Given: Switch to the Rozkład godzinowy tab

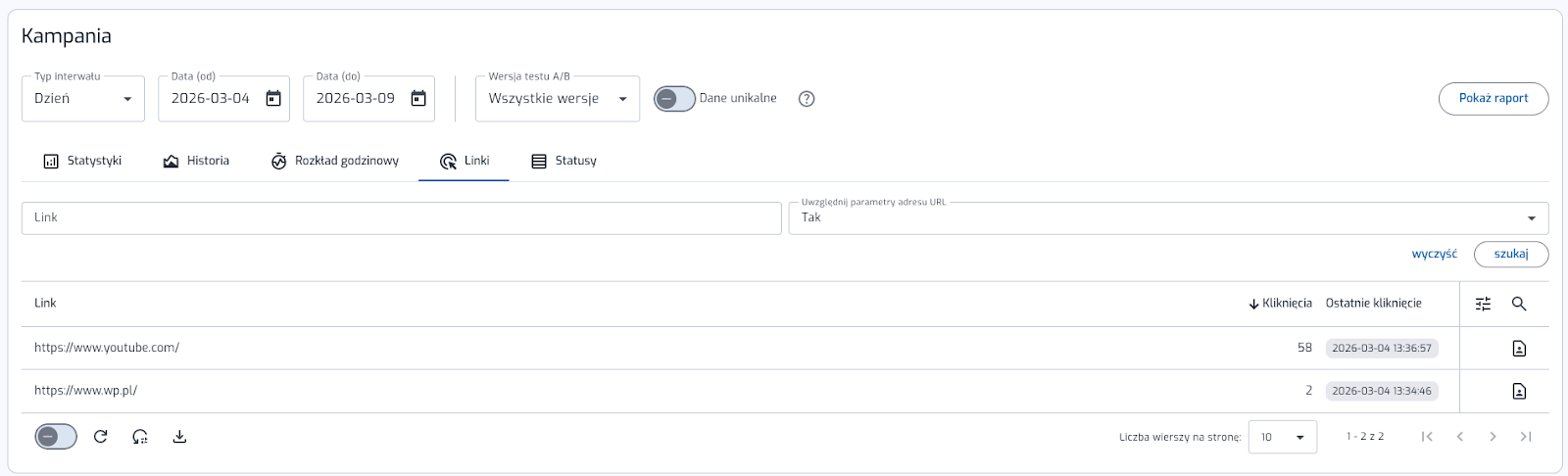Looking at the screenshot, I should (x=335, y=161).
